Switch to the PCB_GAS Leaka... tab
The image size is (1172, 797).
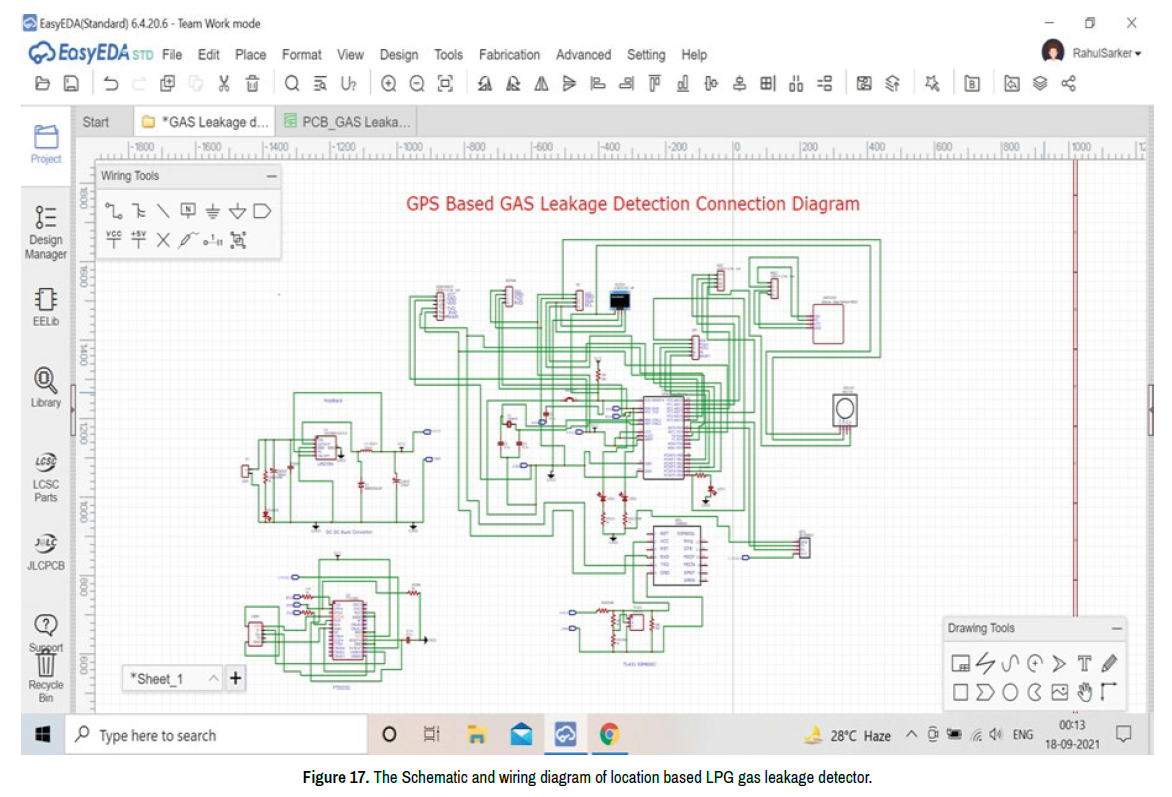coord(348,122)
